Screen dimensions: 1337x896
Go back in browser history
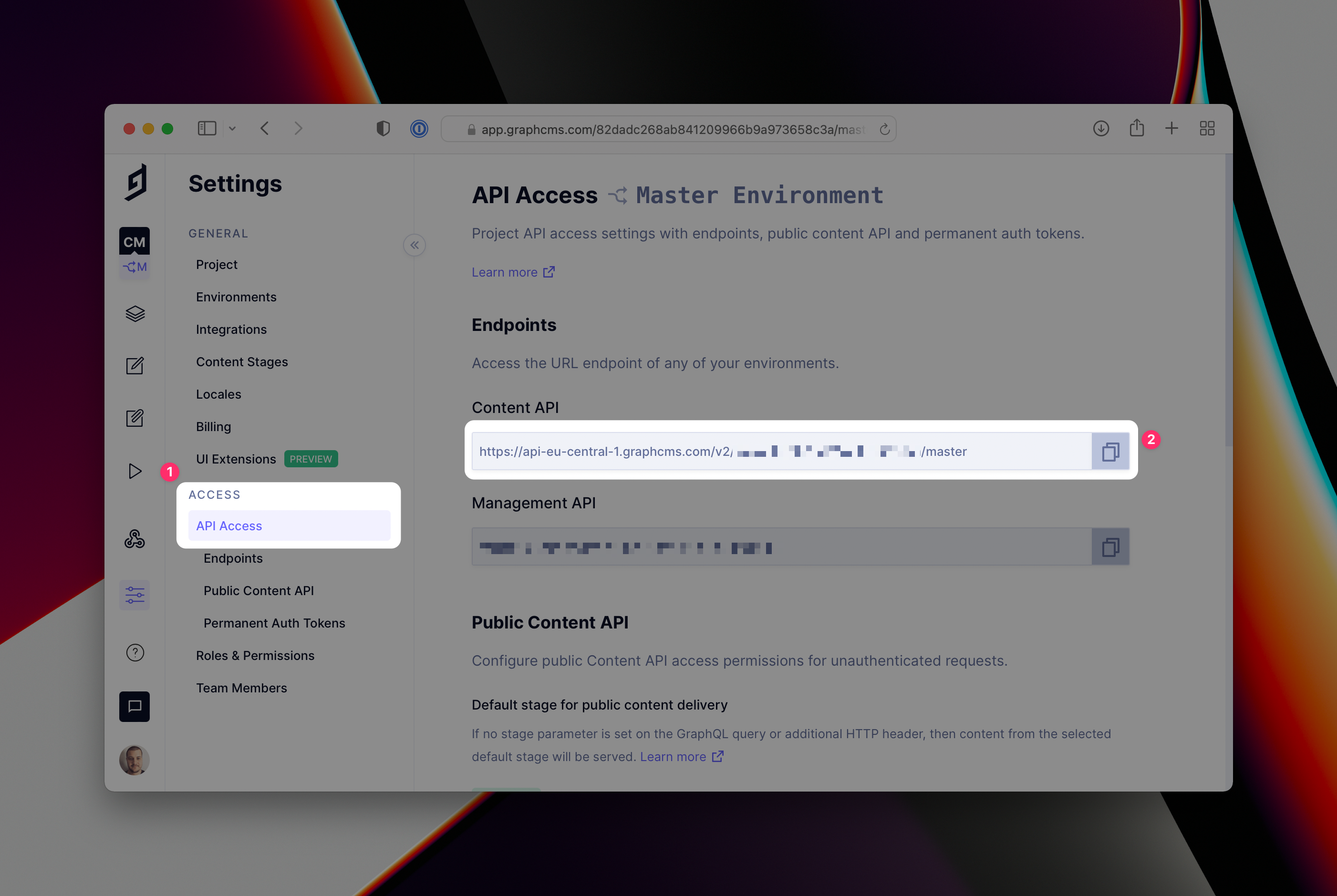coord(265,129)
